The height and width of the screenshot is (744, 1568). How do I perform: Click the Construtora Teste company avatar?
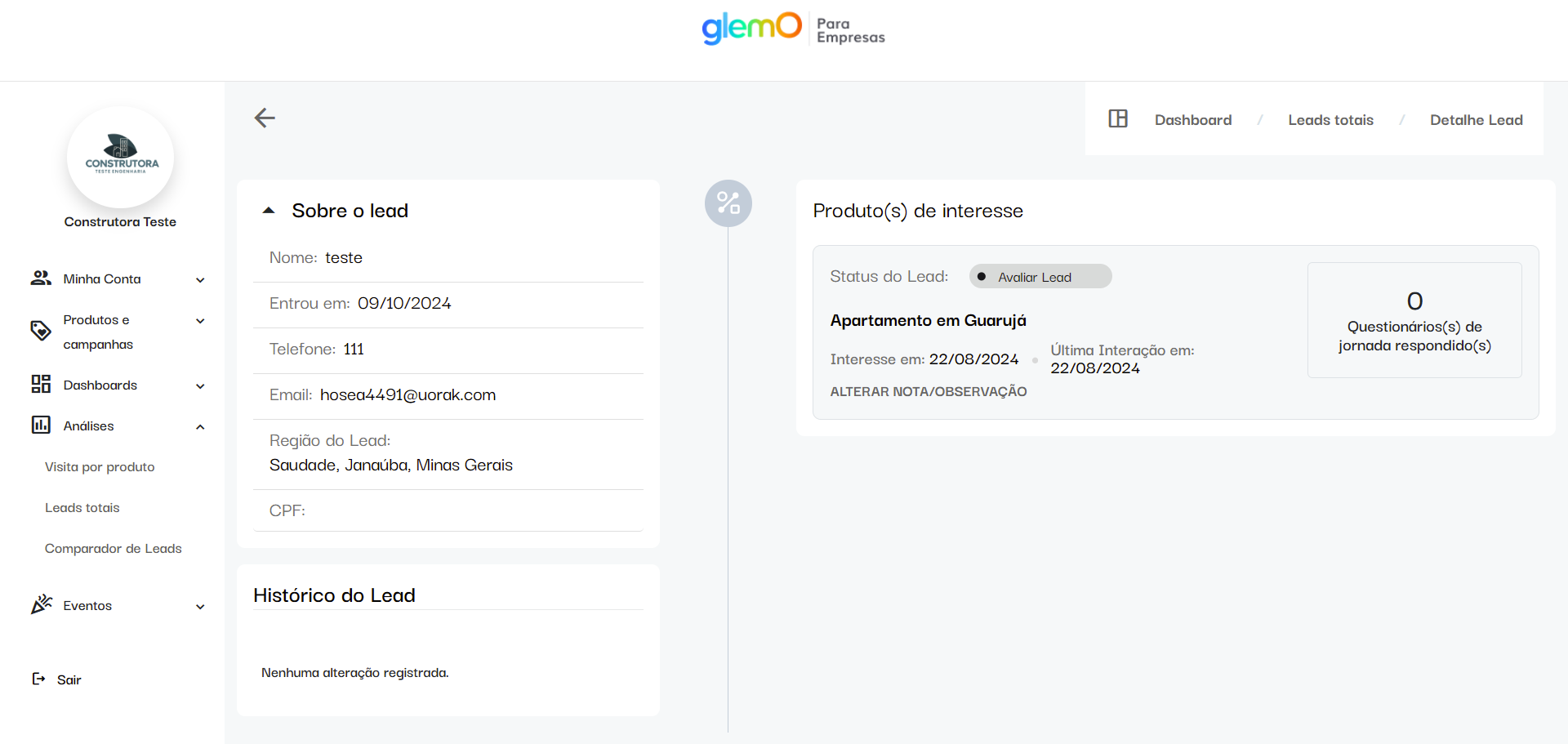[x=121, y=157]
